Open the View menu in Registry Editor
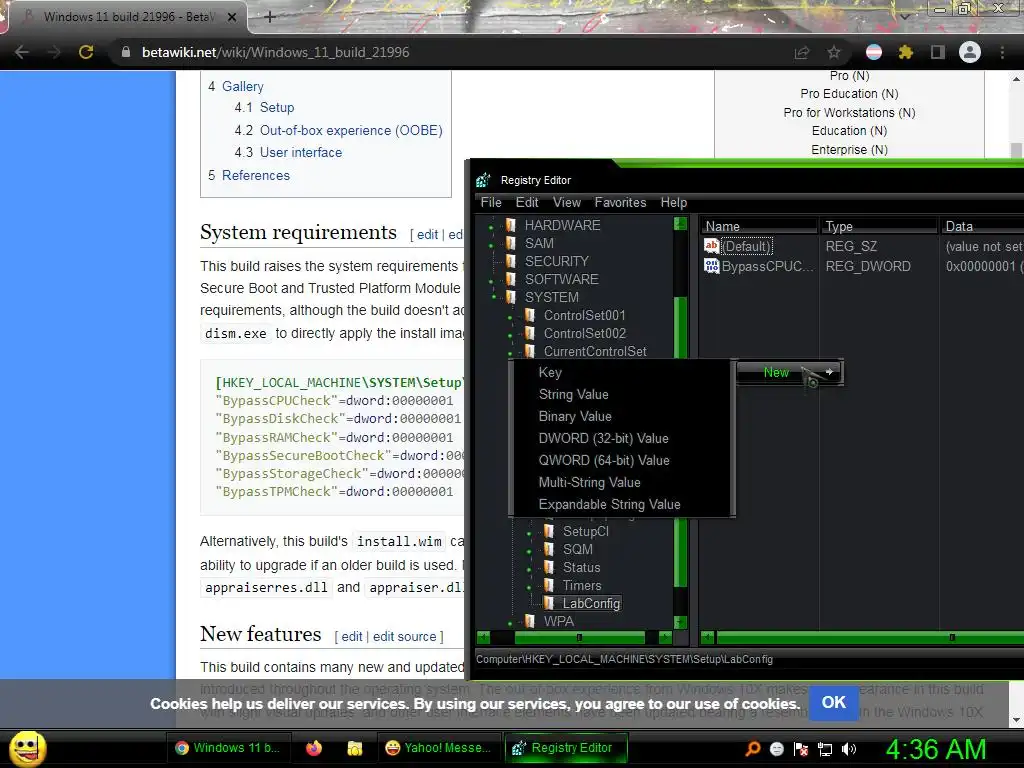 point(567,202)
